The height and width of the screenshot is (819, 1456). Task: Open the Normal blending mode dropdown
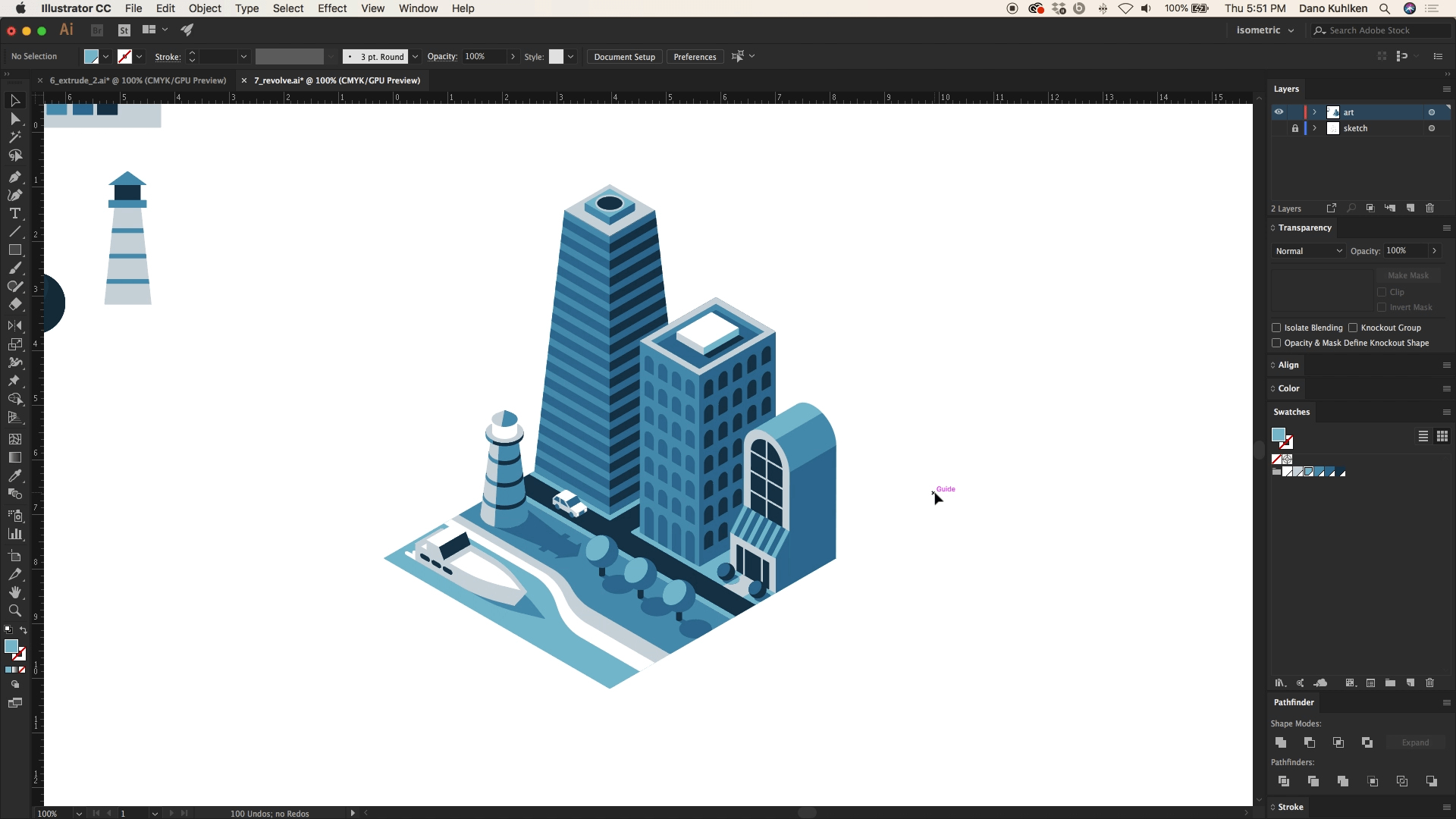tap(1308, 251)
